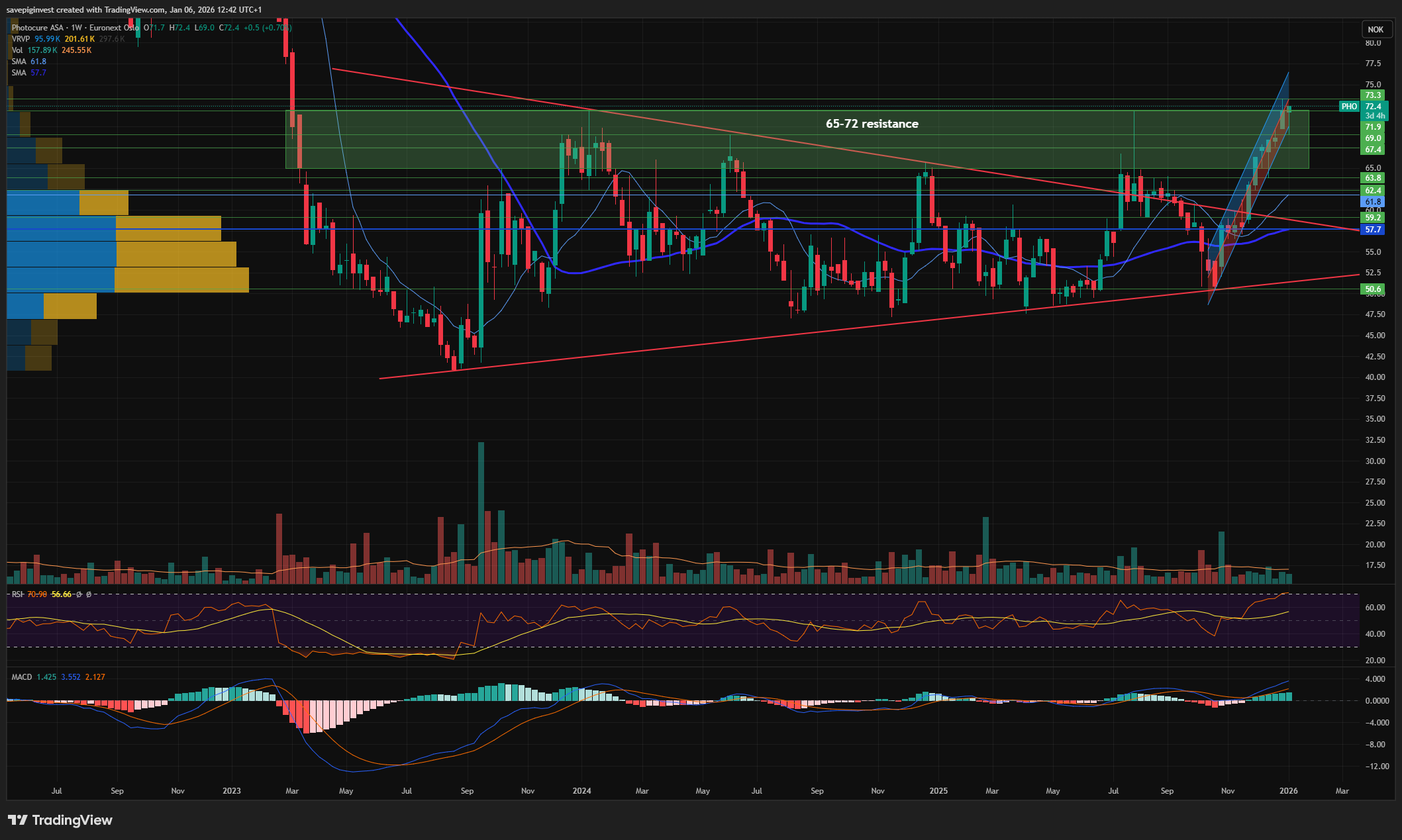Click the TradingView logo at bottom left

coord(60,820)
